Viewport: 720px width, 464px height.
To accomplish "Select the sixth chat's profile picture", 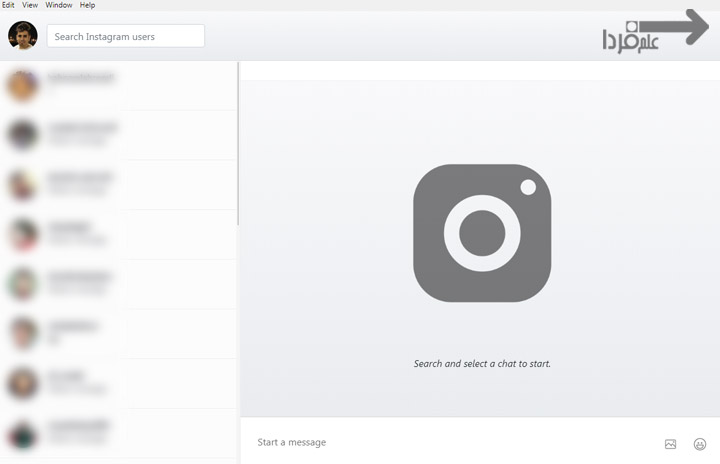I will point(22,333).
